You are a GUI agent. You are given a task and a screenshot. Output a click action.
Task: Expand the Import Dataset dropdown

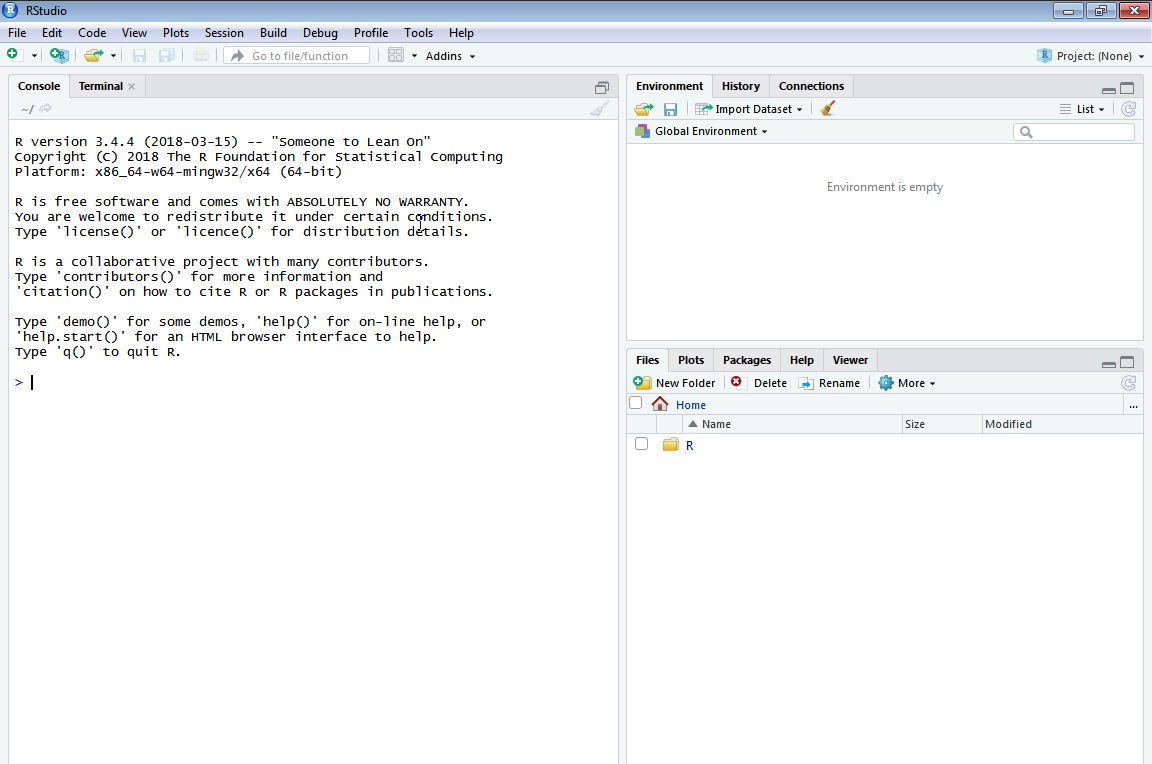pos(748,108)
